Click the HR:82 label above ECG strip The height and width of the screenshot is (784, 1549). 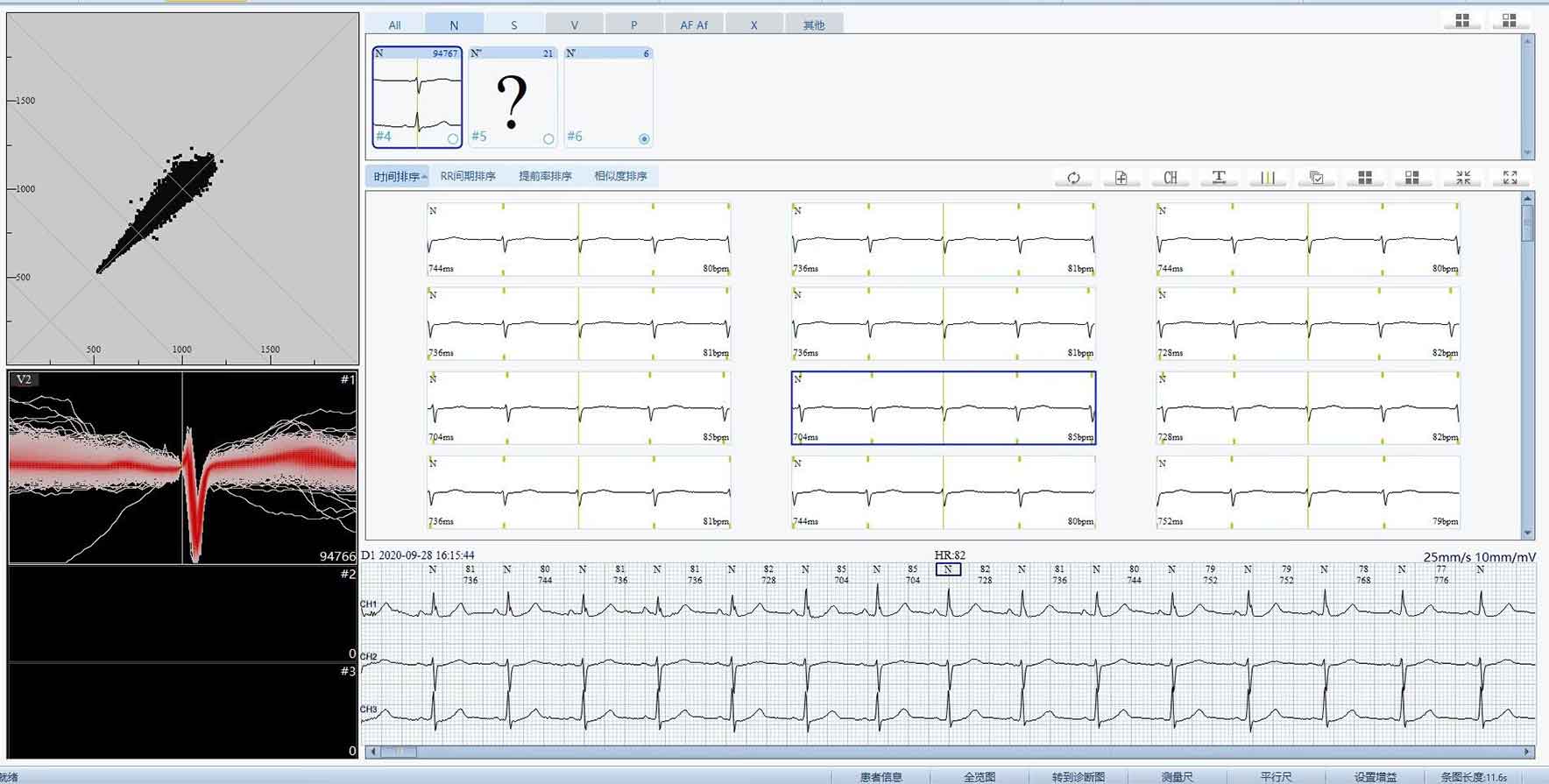[x=950, y=555]
